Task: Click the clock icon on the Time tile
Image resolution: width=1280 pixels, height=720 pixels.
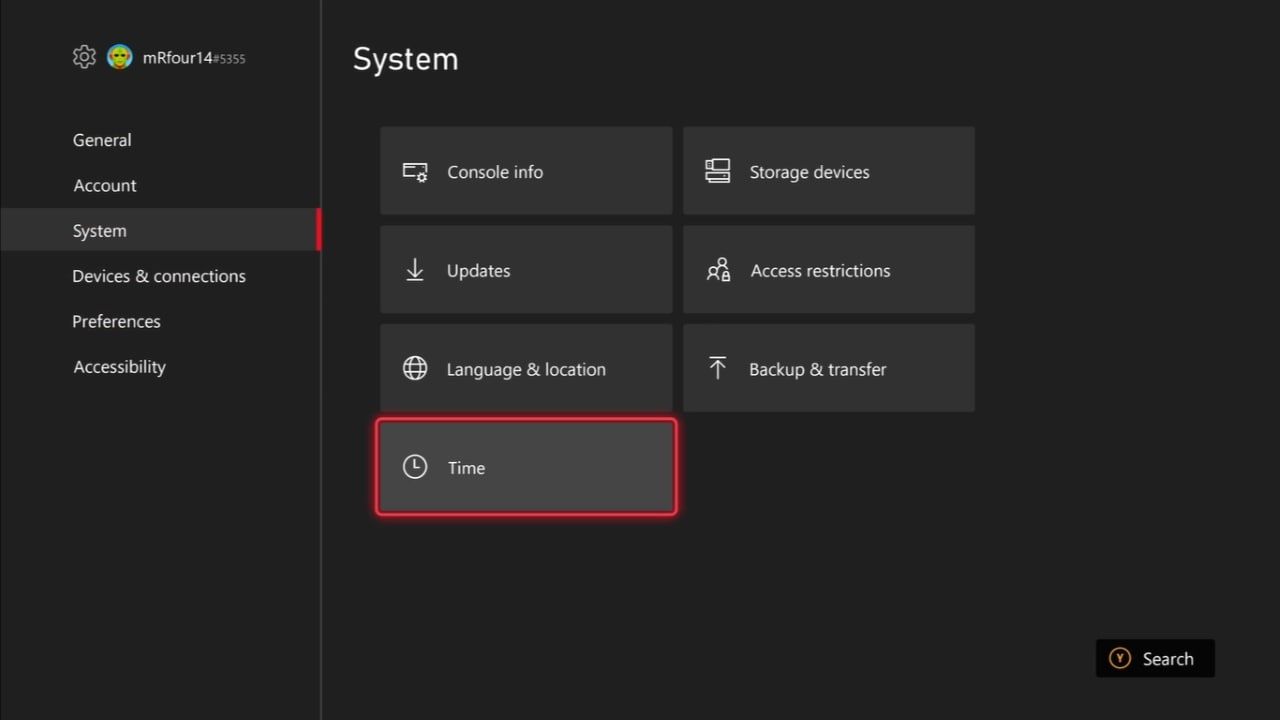Action: tap(414, 466)
